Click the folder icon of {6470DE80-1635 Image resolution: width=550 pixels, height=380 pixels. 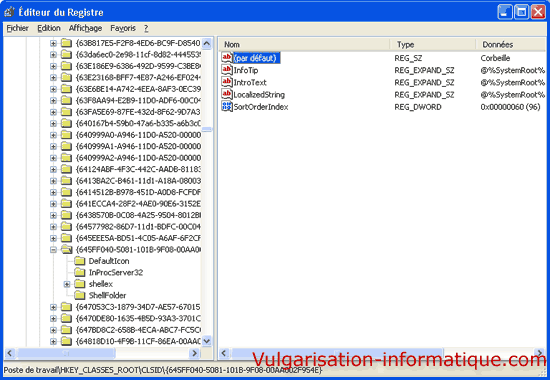(x=66, y=319)
